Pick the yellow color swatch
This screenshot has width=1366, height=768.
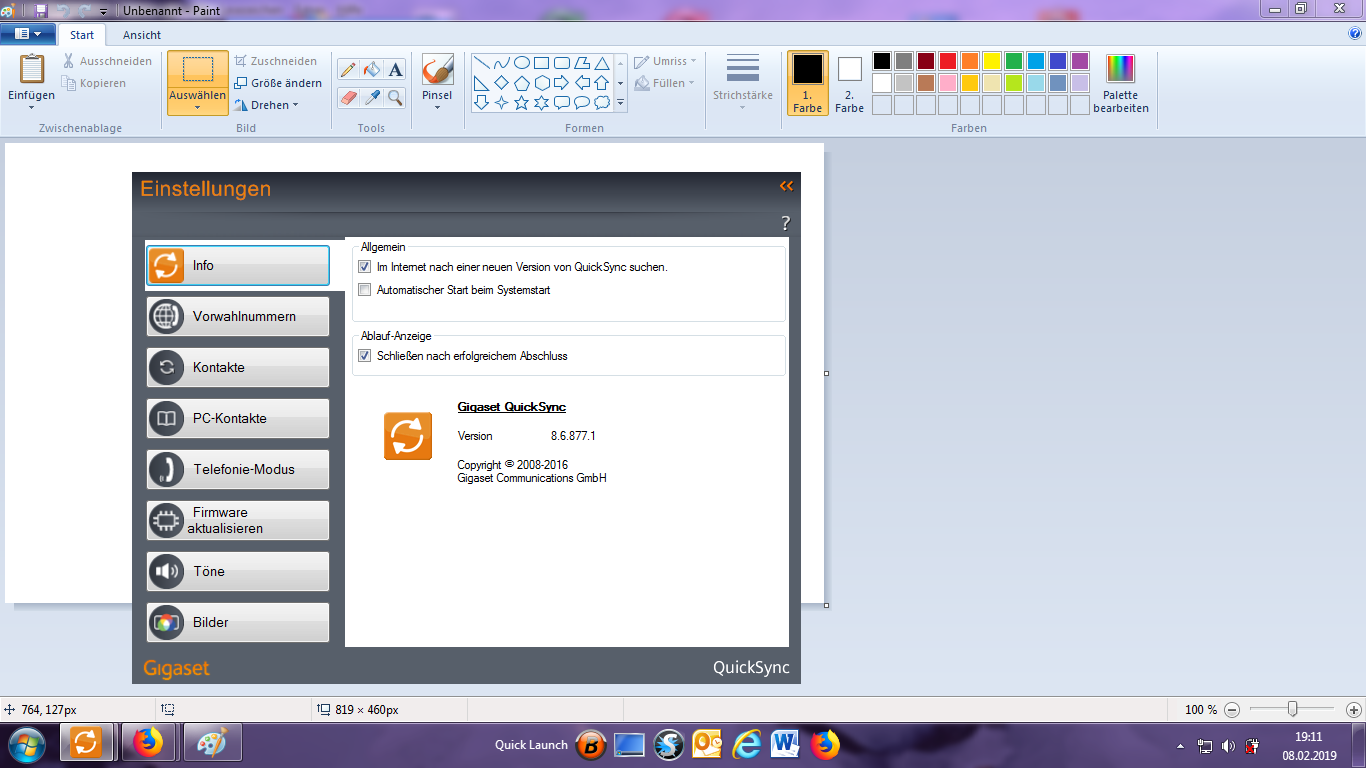click(x=992, y=61)
